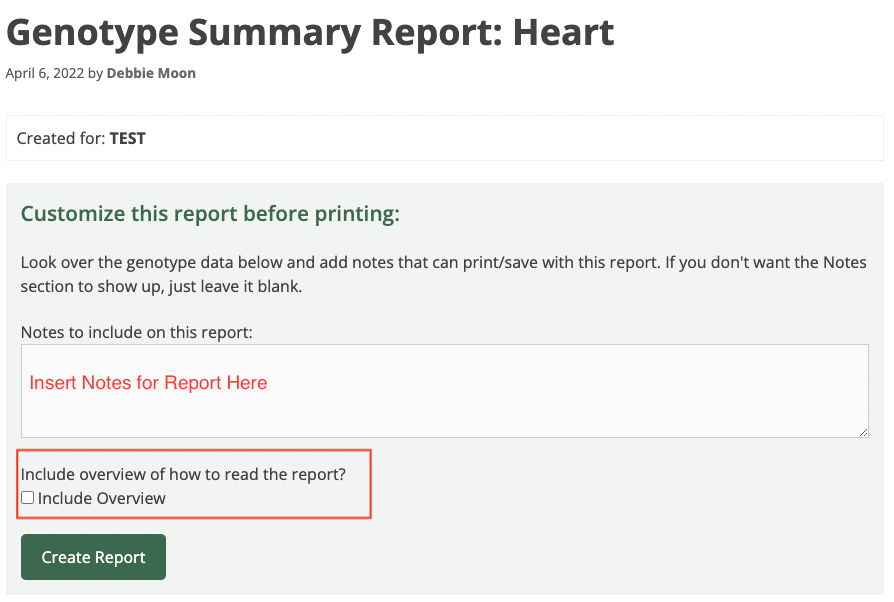Viewport: 894px width, 602px height.
Task: Click the notes textarea resize handle
Action: (863, 432)
